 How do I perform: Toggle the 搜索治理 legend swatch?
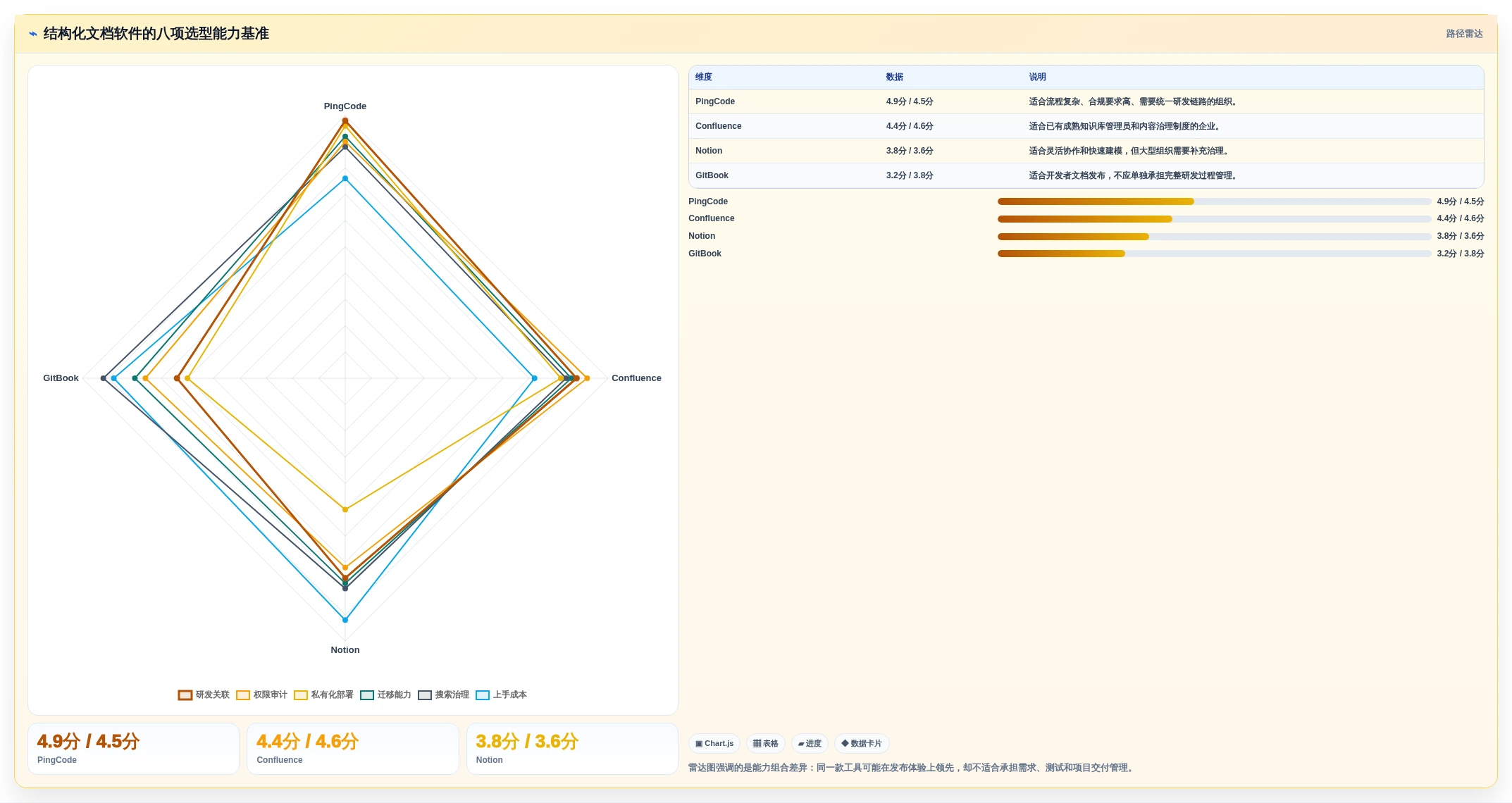(x=425, y=695)
